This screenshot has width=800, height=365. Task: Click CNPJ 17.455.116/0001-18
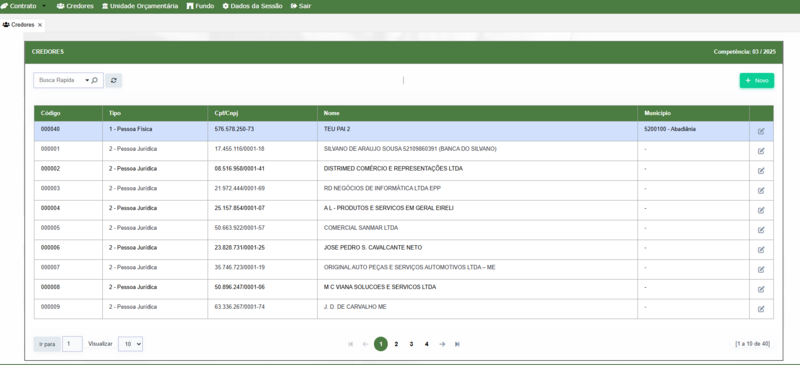tap(239, 149)
